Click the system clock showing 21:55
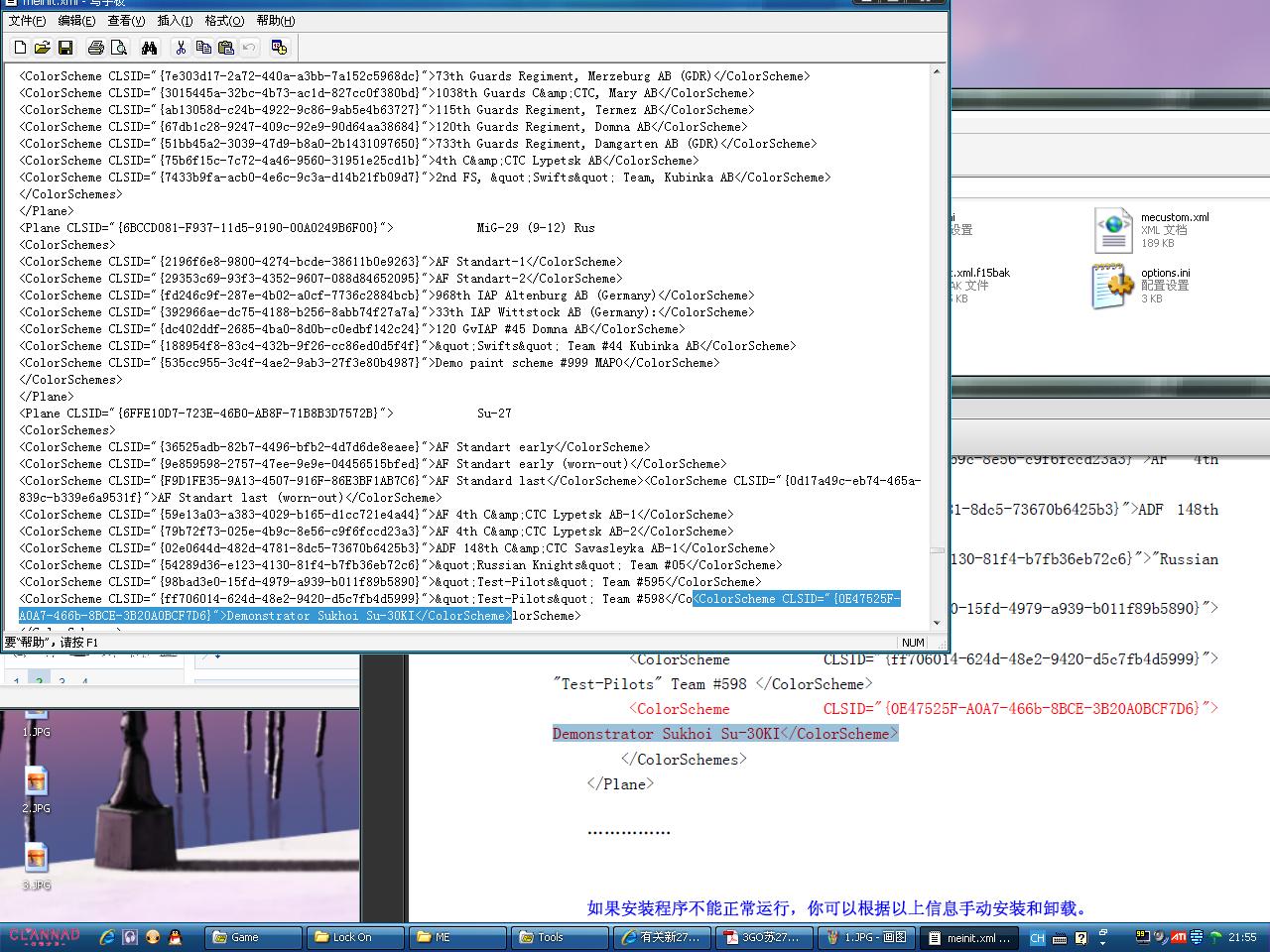The image size is (1270, 952). click(1242, 937)
